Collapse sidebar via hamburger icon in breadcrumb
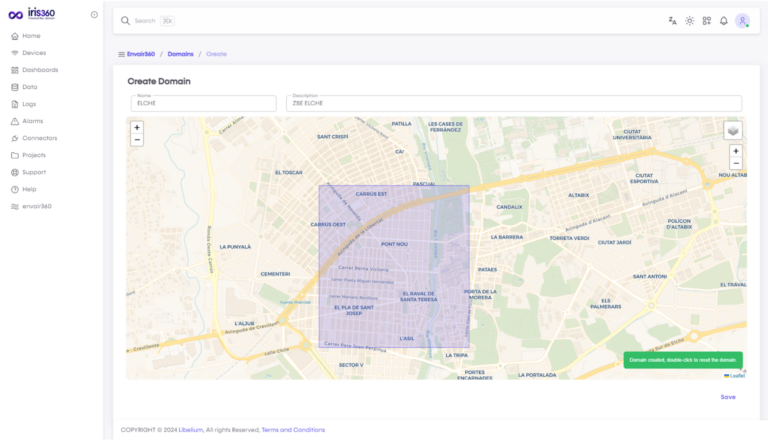This screenshot has width=768, height=441. (121, 54)
